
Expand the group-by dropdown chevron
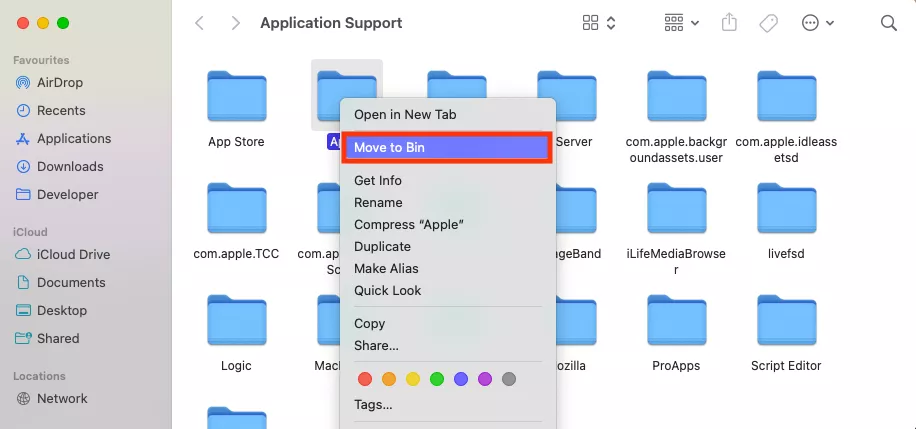tap(695, 23)
